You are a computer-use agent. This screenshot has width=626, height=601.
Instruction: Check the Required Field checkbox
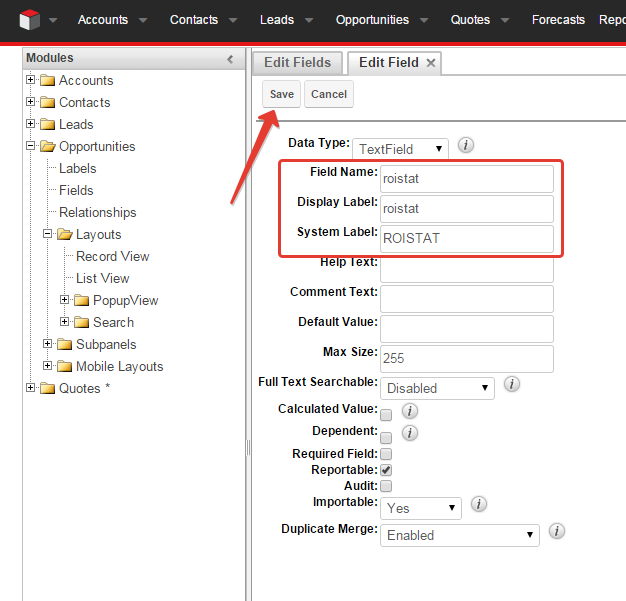(x=386, y=454)
